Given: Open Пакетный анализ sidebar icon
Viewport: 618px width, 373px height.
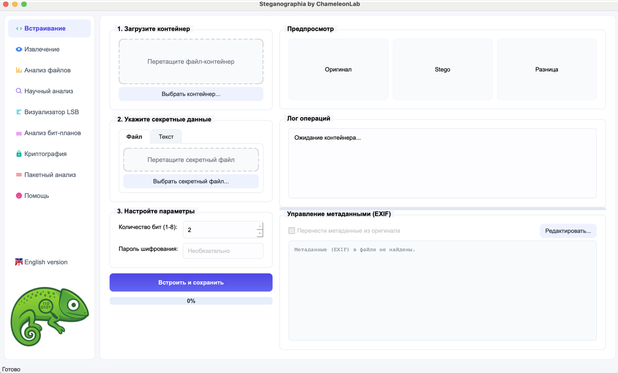Looking at the screenshot, I should [x=19, y=175].
